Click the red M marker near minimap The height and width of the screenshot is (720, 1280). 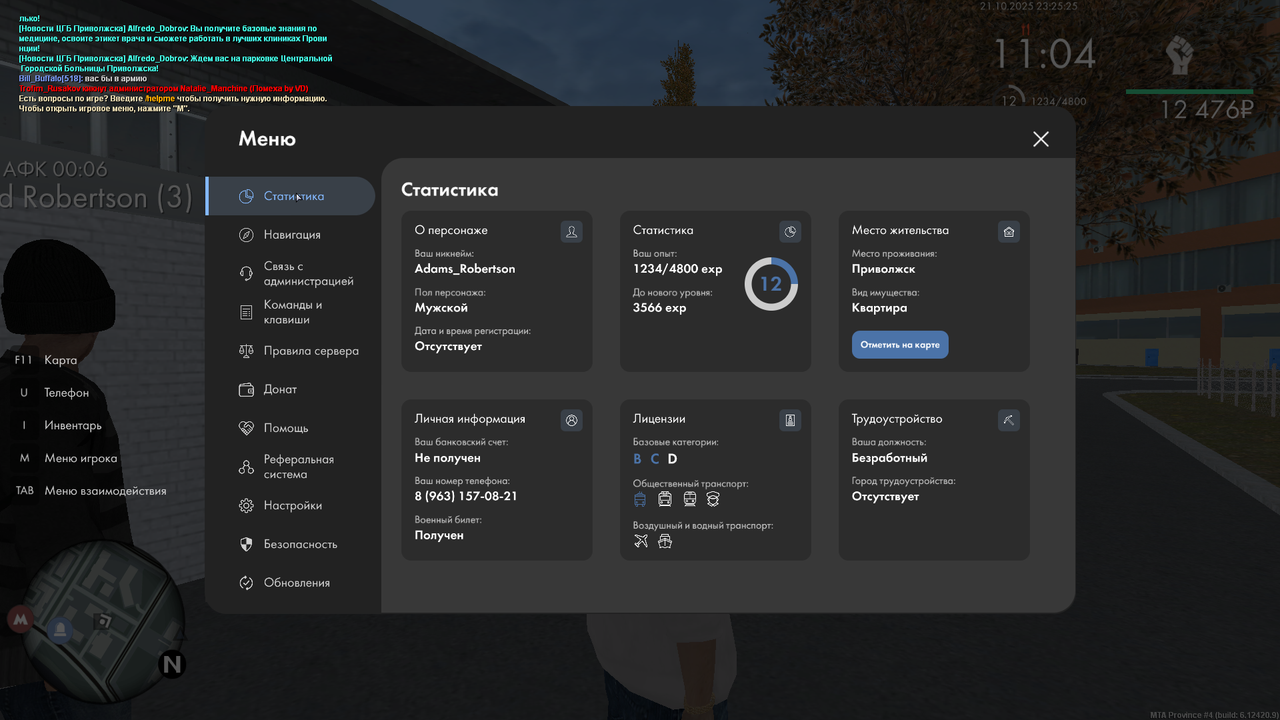(x=20, y=620)
